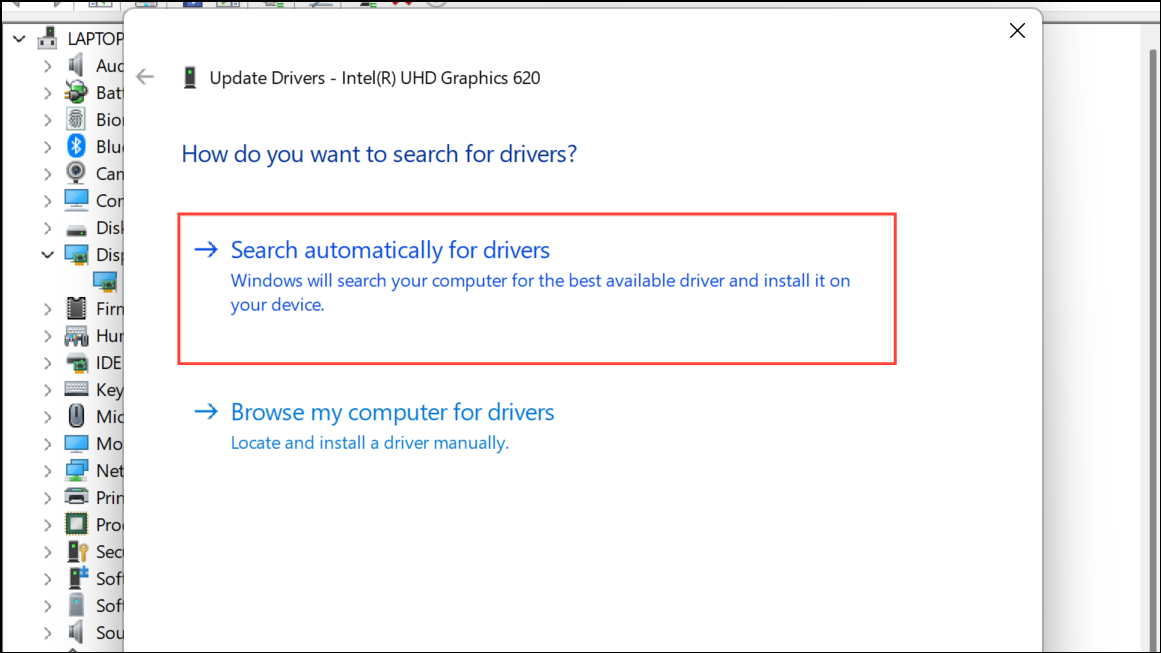Screen dimensions: 1161x653
Task: Click the Sound controllers speaker icon
Action: tap(76, 632)
